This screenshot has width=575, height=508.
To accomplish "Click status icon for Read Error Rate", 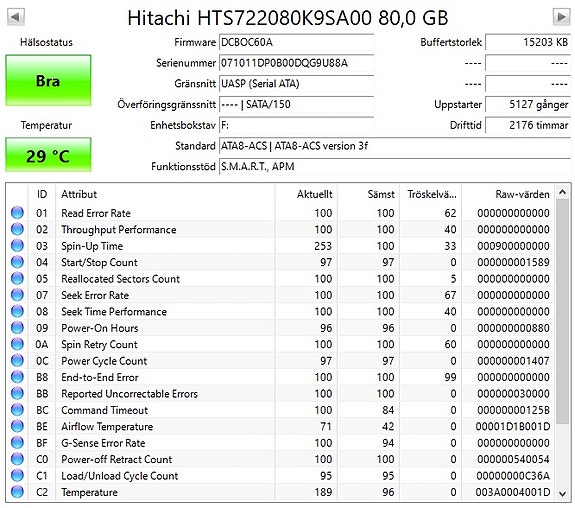I will (17, 213).
